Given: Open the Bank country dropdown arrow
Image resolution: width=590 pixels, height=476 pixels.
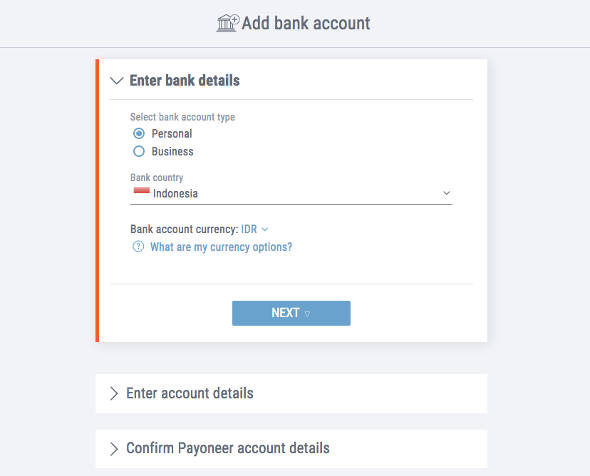Looking at the screenshot, I should click(446, 193).
